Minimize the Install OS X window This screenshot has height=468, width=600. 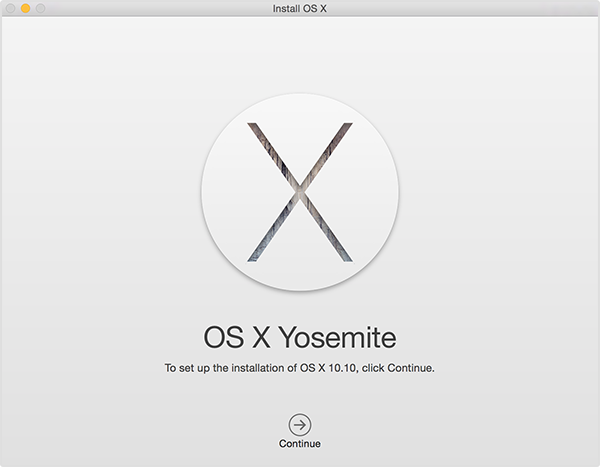tap(25, 8)
